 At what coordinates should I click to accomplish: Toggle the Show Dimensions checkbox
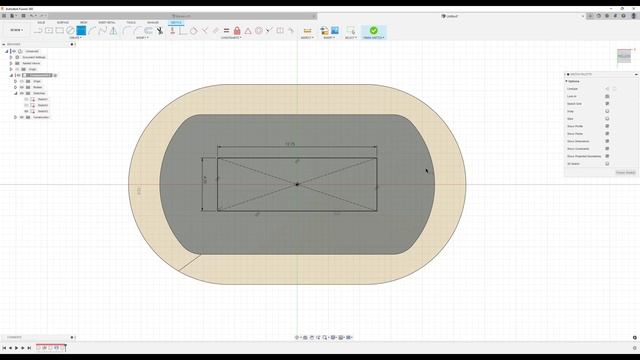coord(607,141)
